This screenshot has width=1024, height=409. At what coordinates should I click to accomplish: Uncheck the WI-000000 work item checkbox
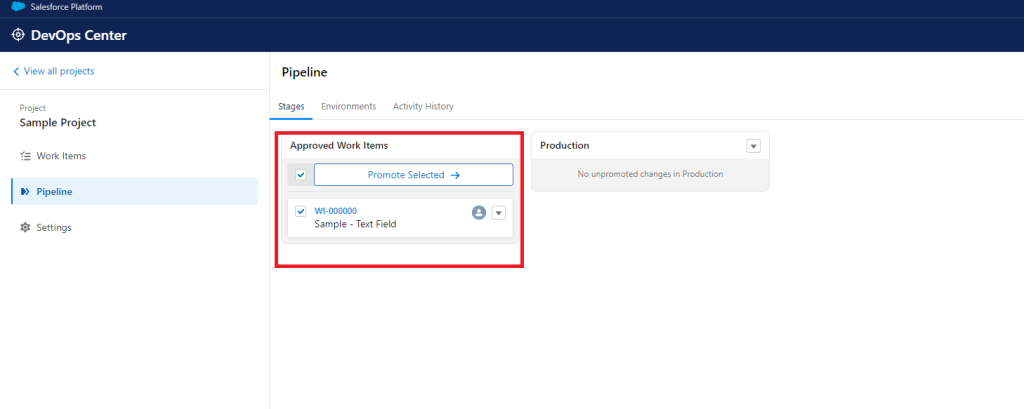click(x=300, y=211)
